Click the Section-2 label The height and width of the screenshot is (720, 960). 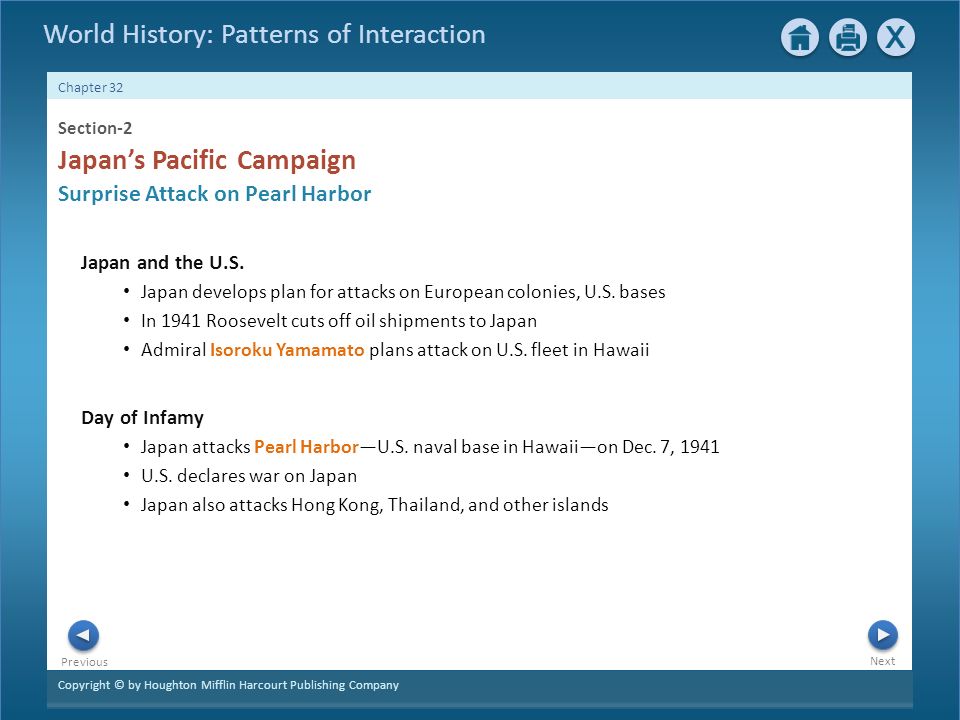click(95, 128)
